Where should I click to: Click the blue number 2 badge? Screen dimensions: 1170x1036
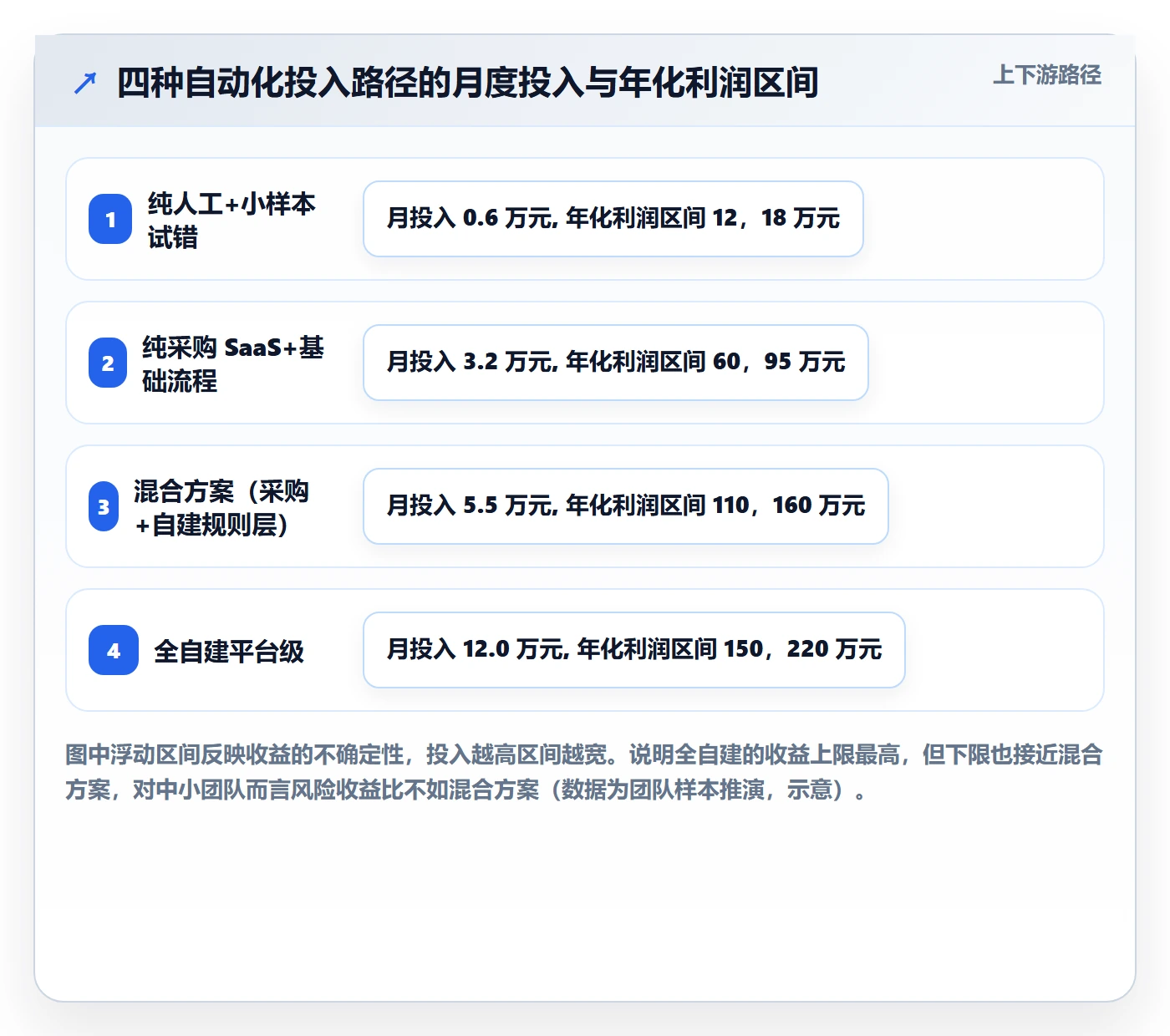(x=108, y=363)
